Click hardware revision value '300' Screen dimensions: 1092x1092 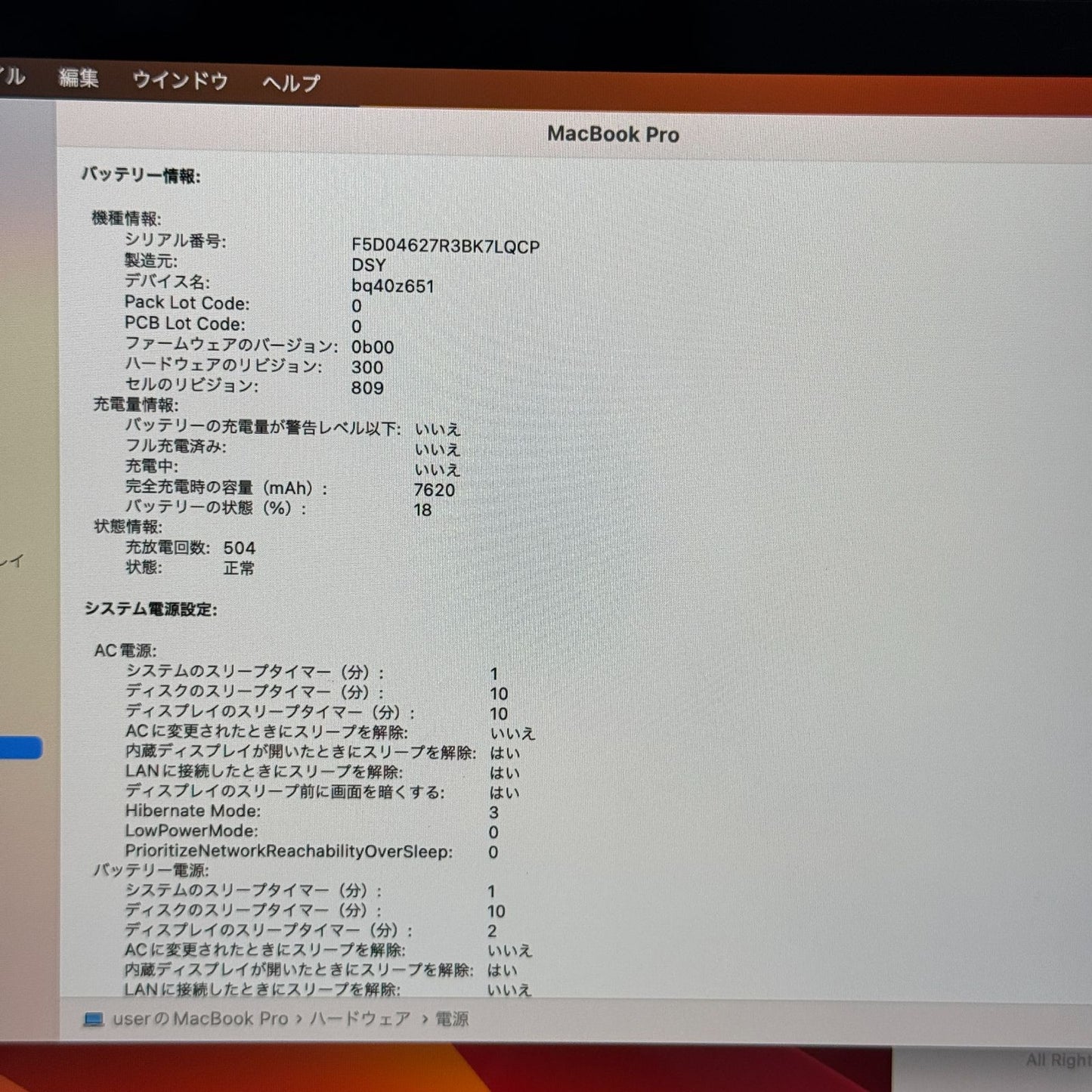(x=367, y=367)
